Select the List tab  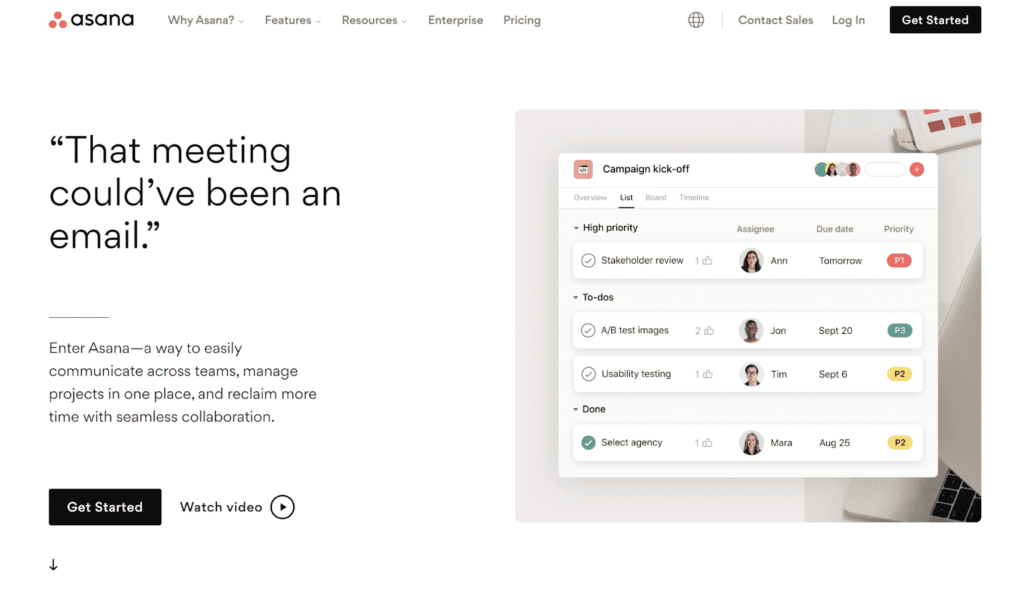pos(626,198)
